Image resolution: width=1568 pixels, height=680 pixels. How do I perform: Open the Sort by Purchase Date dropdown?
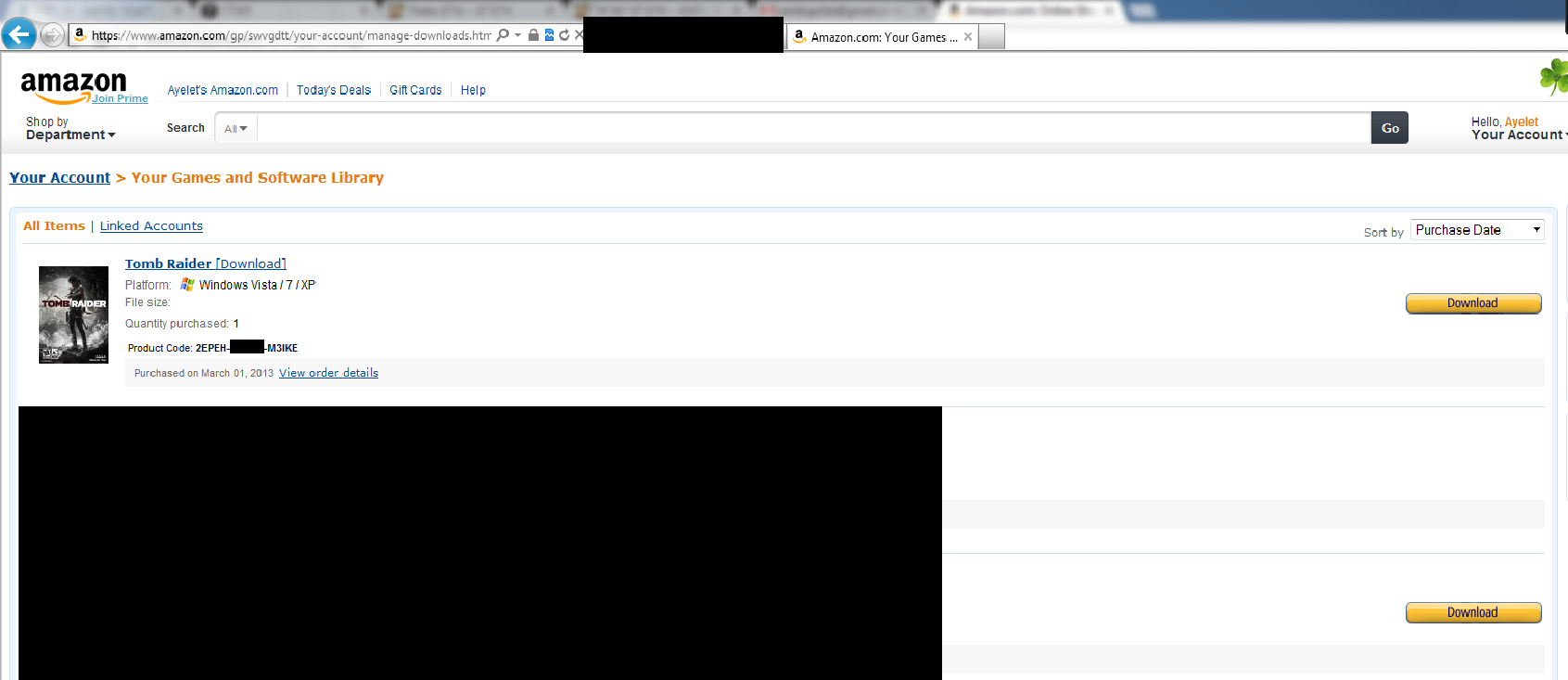(x=1477, y=230)
